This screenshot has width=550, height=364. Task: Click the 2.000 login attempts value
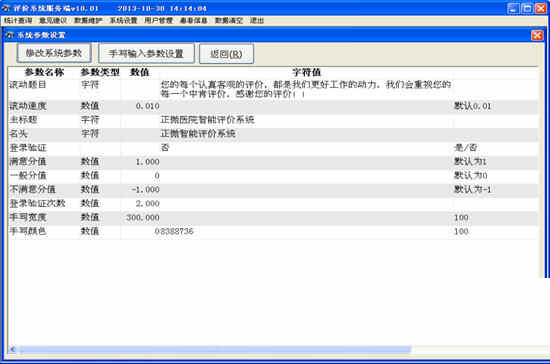click(147, 203)
